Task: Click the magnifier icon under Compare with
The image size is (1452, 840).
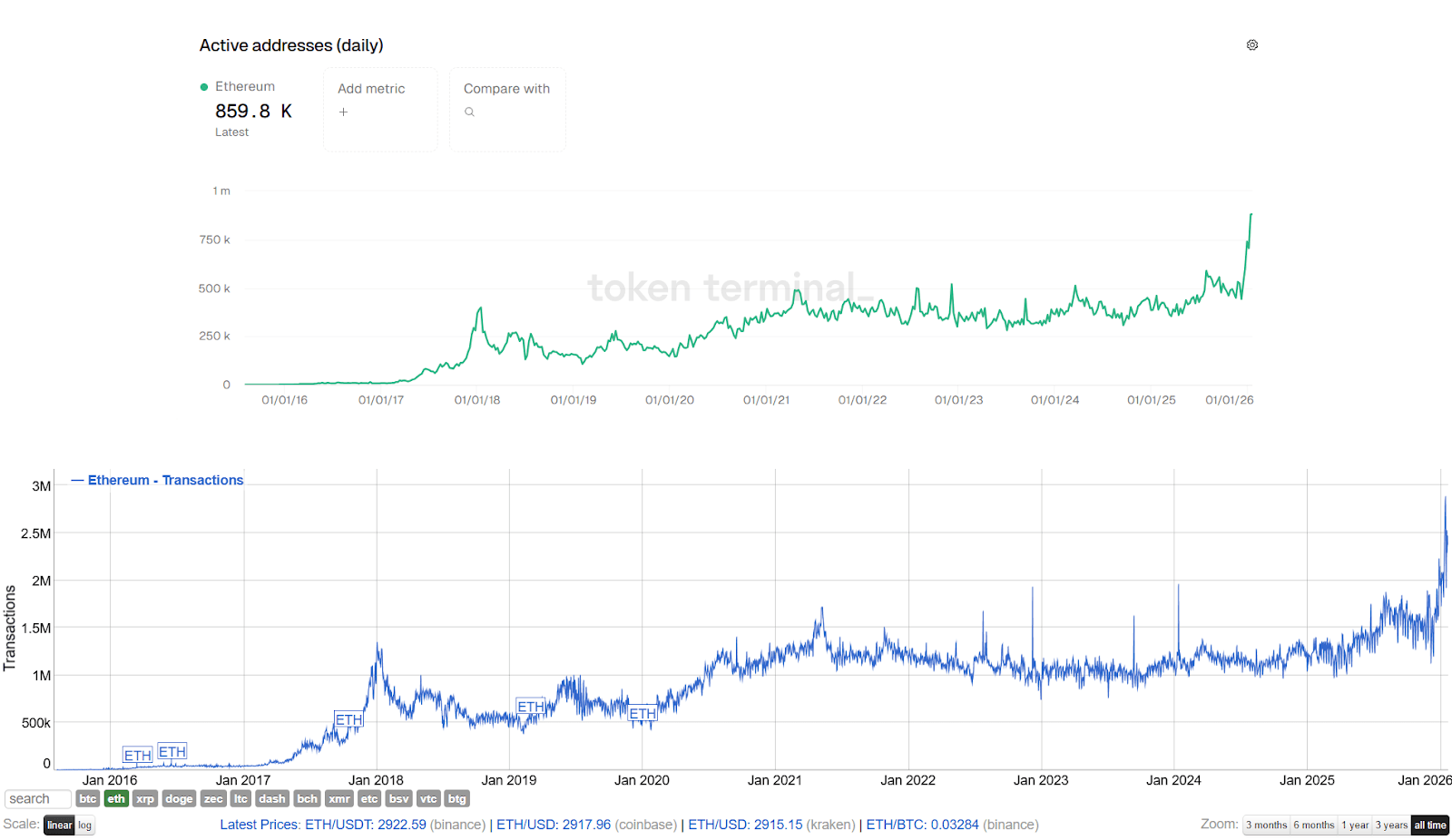Action: pyautogui.click(x=469, y=112)
